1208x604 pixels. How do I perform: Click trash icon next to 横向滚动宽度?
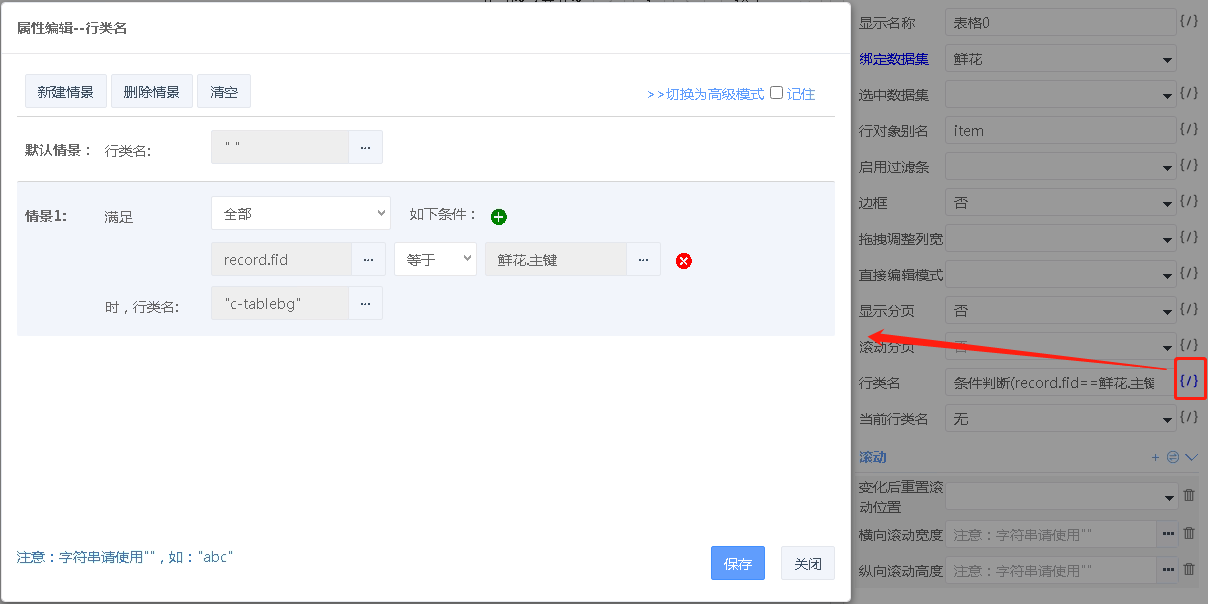[1189, 534]
